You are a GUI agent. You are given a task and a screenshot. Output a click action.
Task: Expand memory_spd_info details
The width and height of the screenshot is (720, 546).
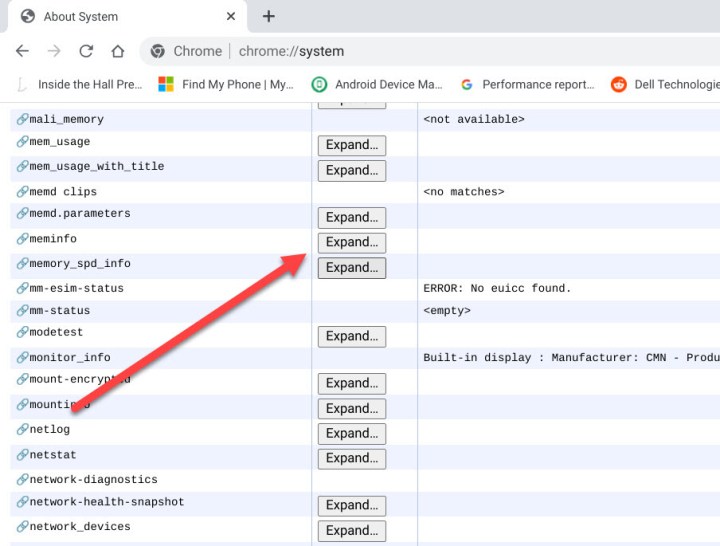pyautogui.click(x=351, y=267)
